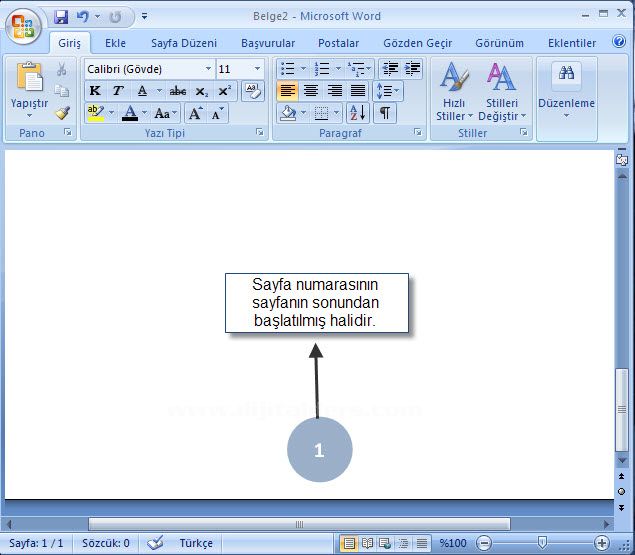This screenshot has height=555, width=635.
Task: Switch to Full Screen Reading view
Action: point(367,543)
